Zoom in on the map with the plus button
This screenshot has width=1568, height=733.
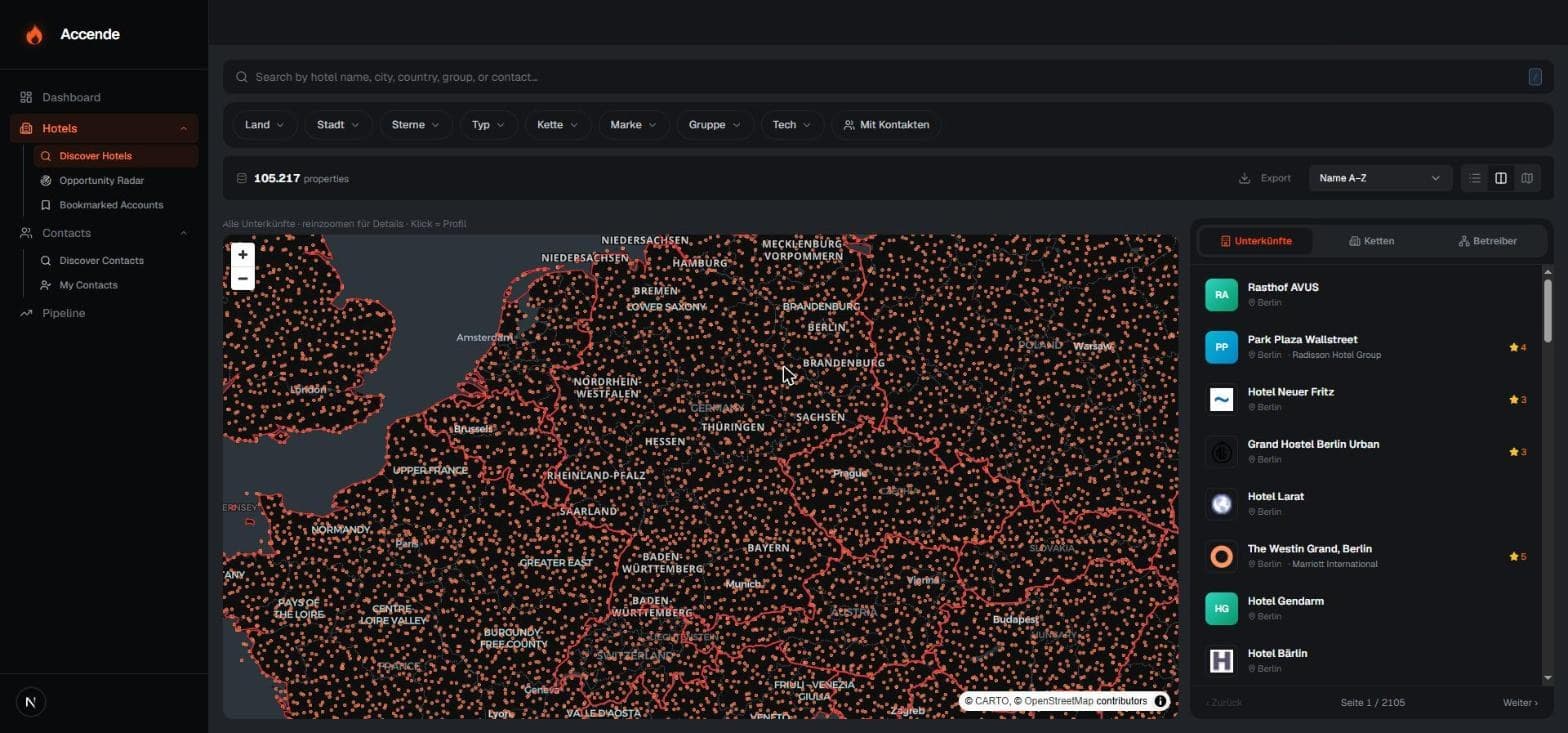pyautogui.click(x=242, y=255)
